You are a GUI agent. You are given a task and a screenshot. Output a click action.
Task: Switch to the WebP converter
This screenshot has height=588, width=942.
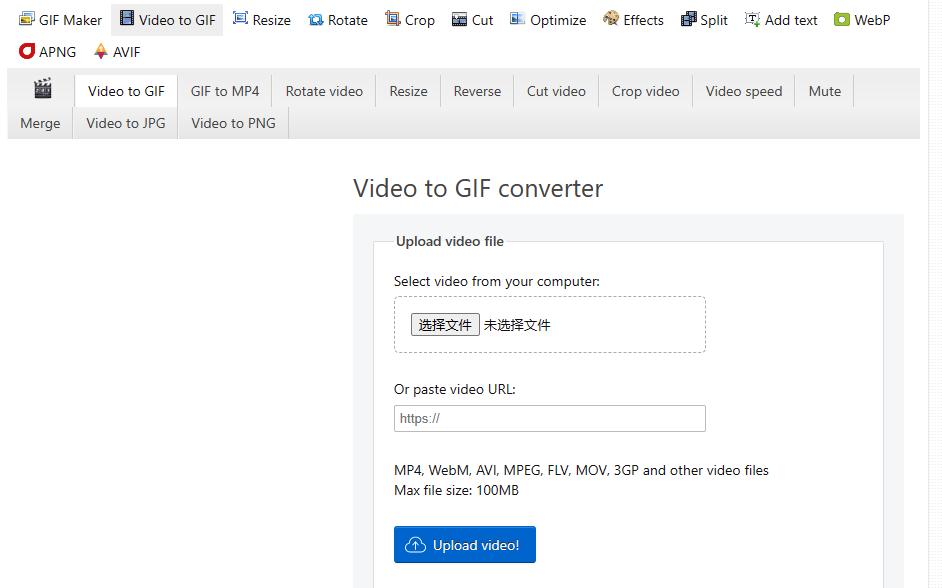861,19
